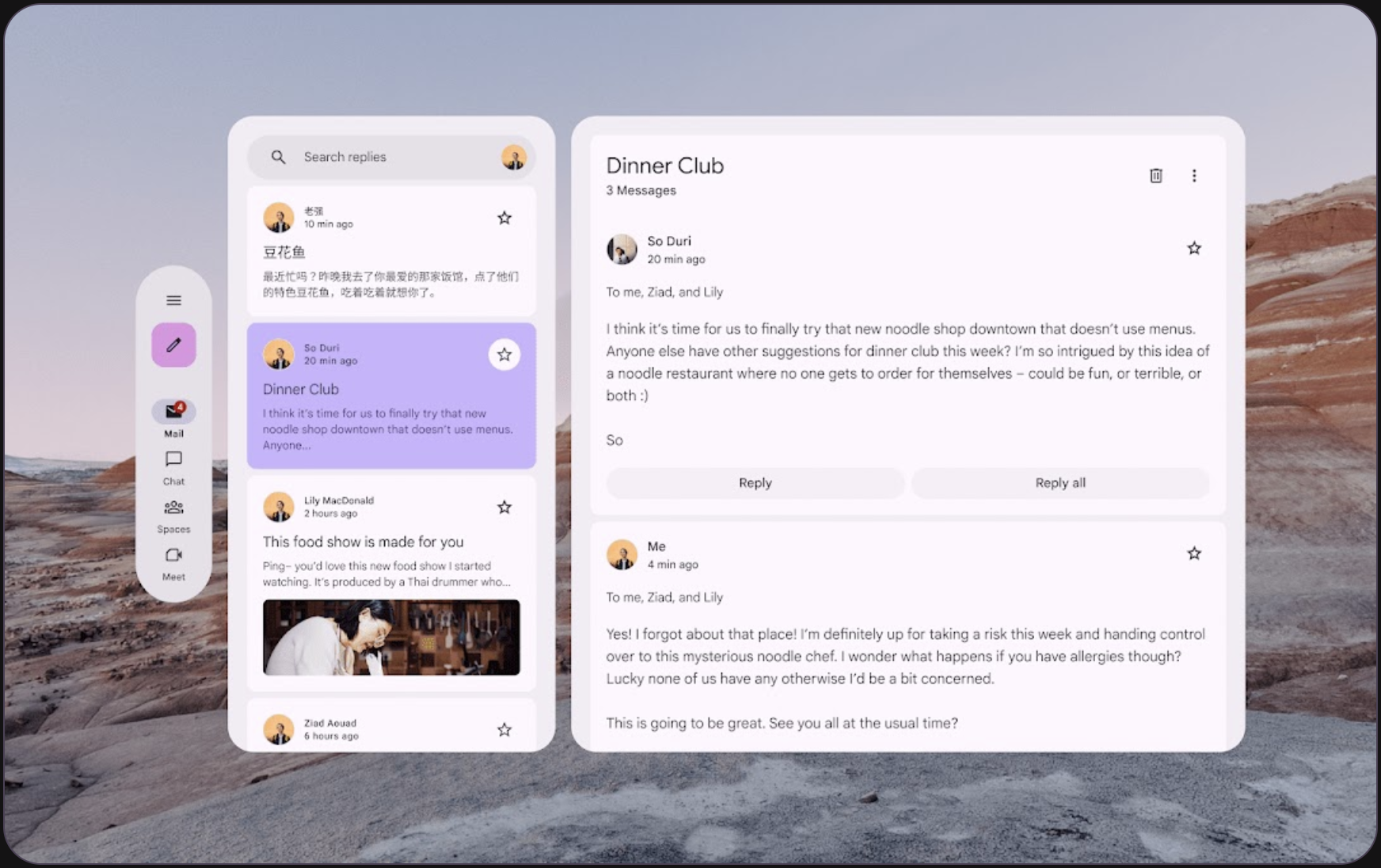Star the Dinner Club email in the list
Screen dimensions: 1381x868
tap(504, 355)
